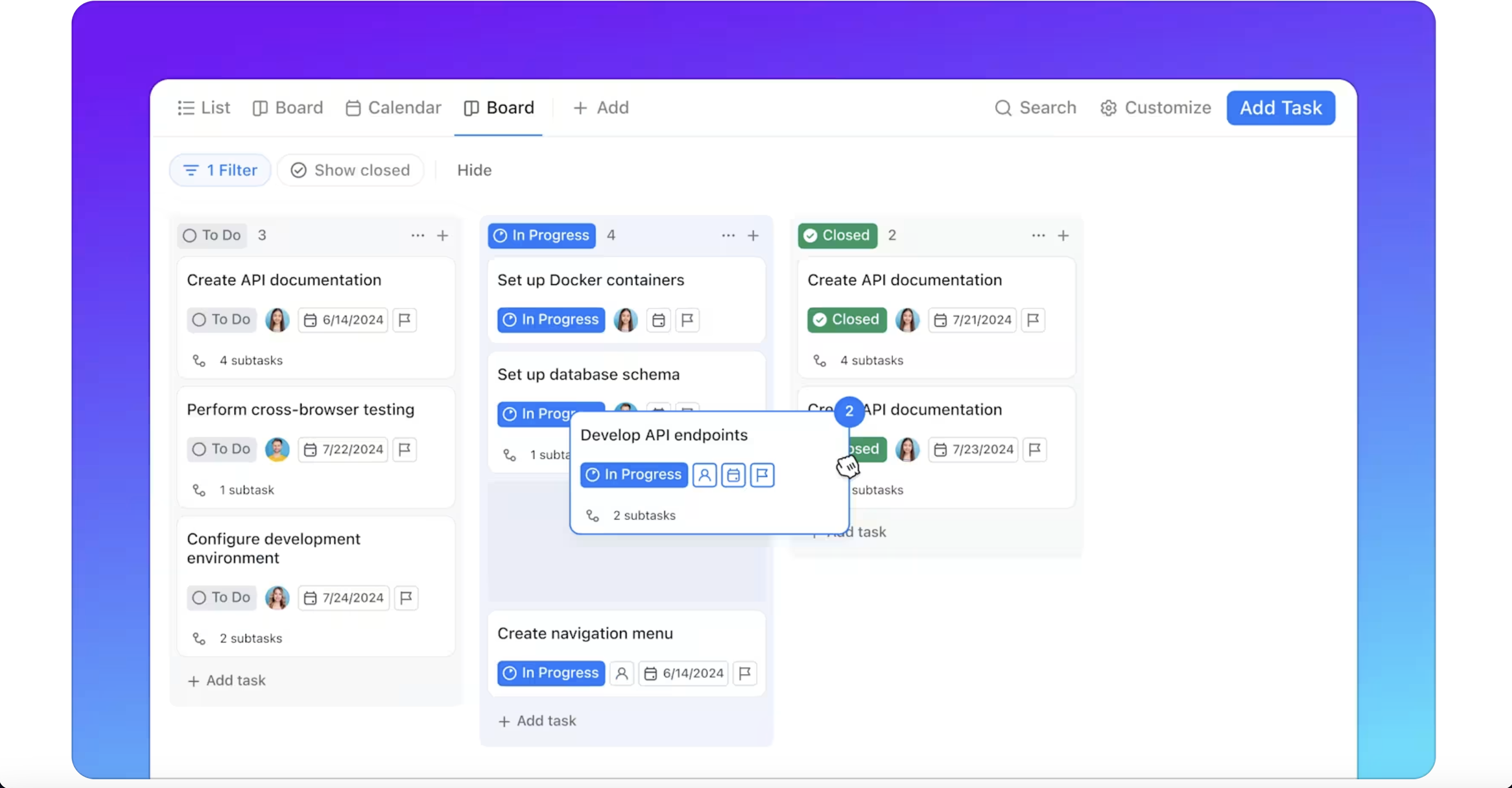Image resolution: width=1512 pixels, height=788 pixels.
Task: Click assignee avatar on 7/21/2024 Closed card
Action: (908, 320)
